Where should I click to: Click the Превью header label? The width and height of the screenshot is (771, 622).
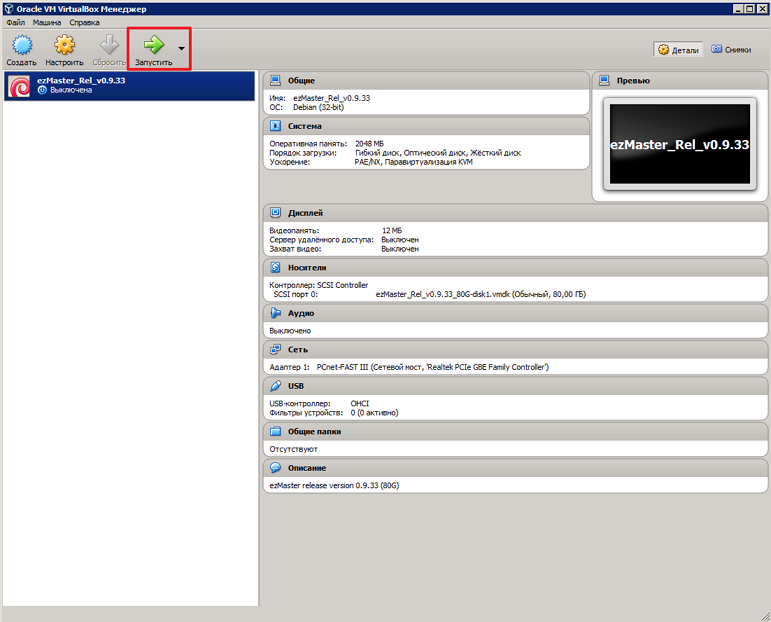633,81
